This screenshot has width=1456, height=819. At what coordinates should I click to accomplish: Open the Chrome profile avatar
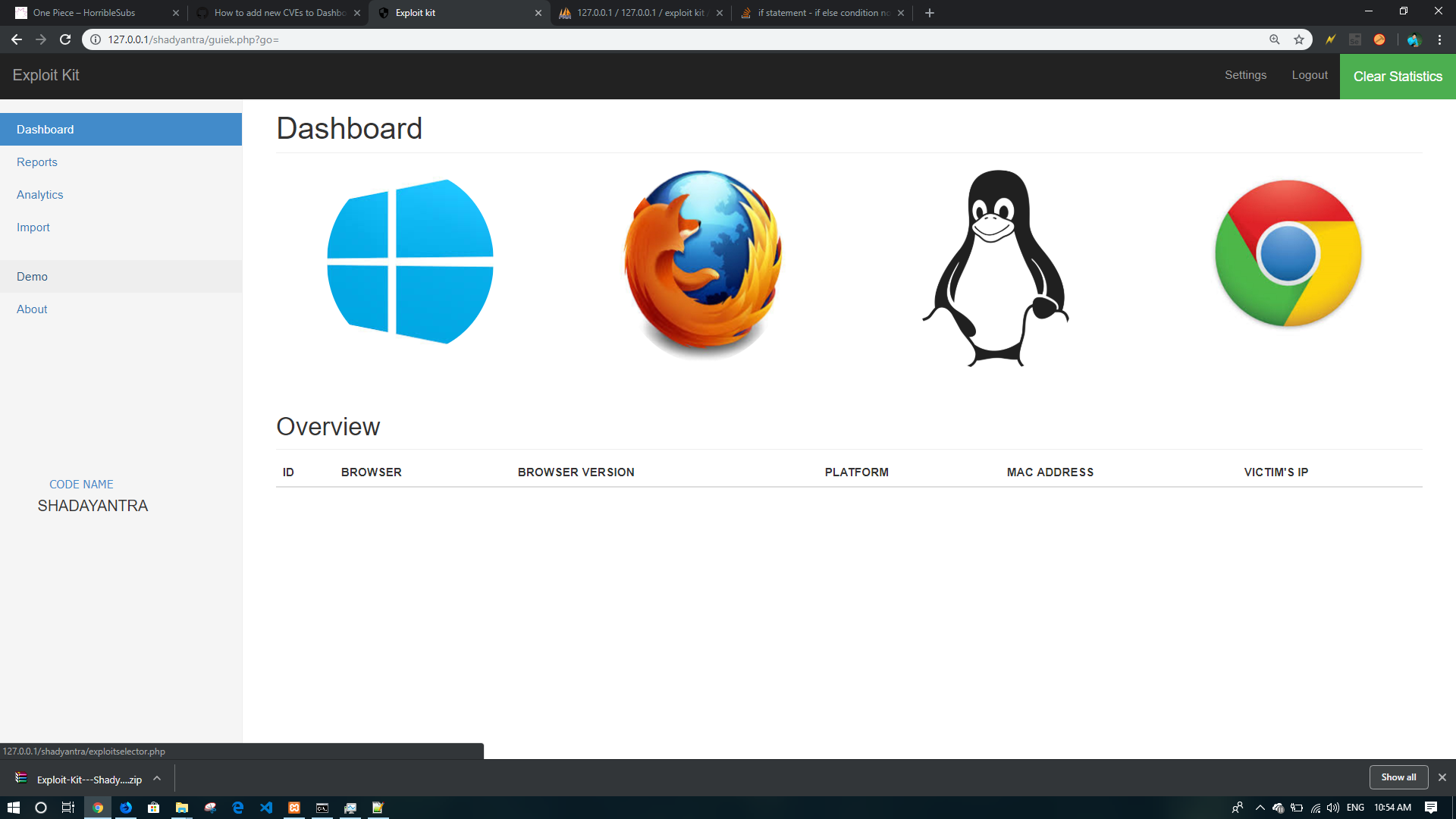(x=1413, y=39)
